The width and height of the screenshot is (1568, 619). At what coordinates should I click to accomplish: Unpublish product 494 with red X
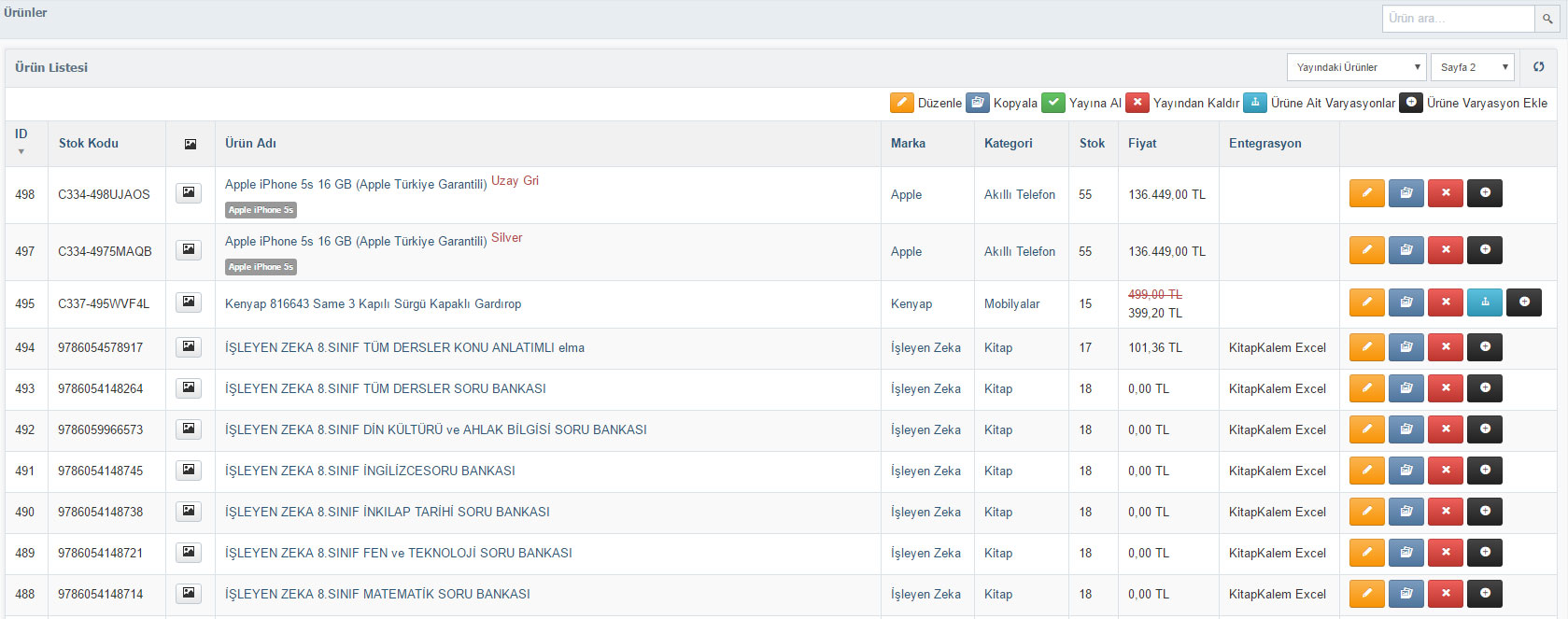pos(1446,347)
